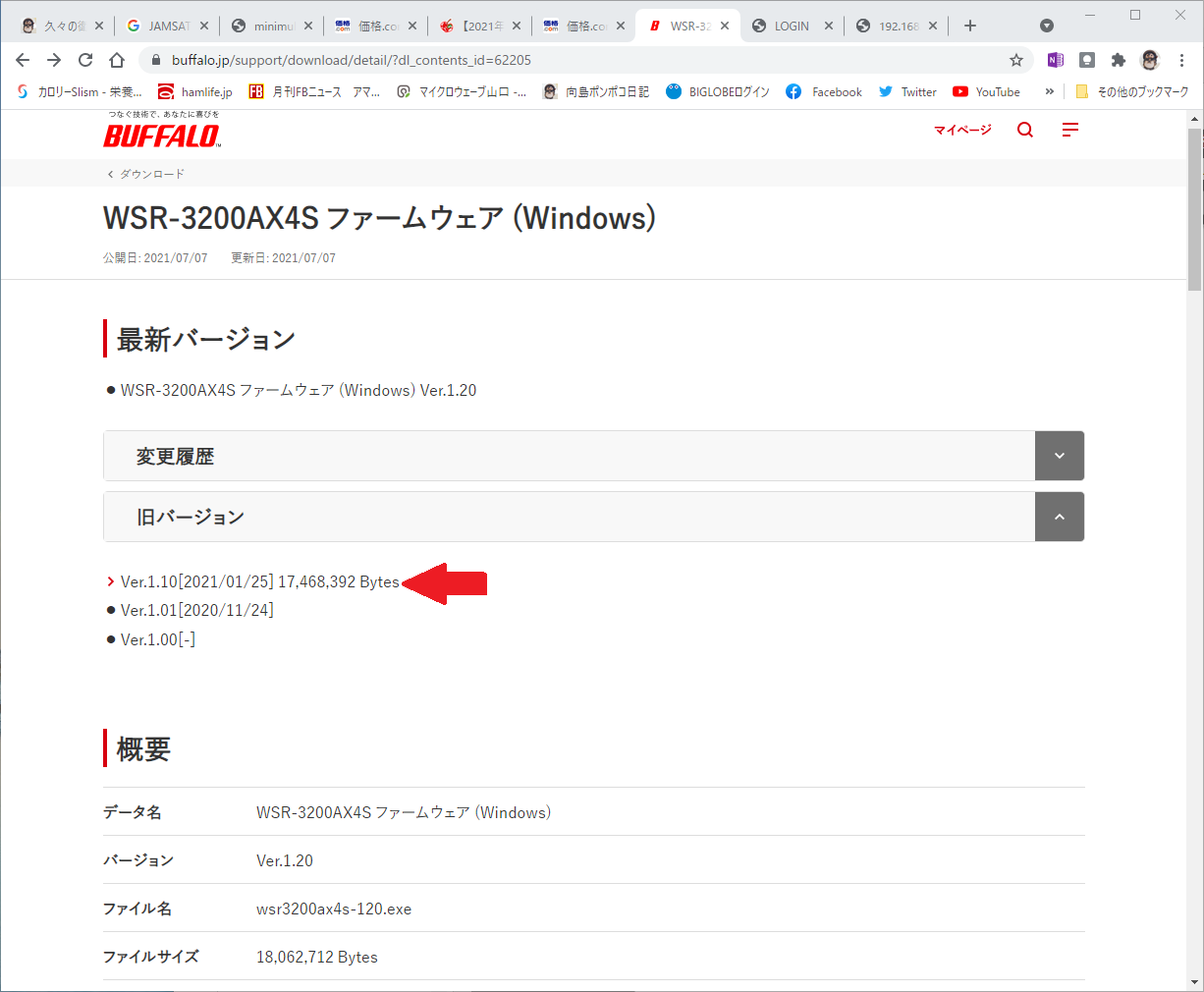Open the Chrome three-dot menu
This screenshot has height=992, width=1204.
(x=1181, y=60)
